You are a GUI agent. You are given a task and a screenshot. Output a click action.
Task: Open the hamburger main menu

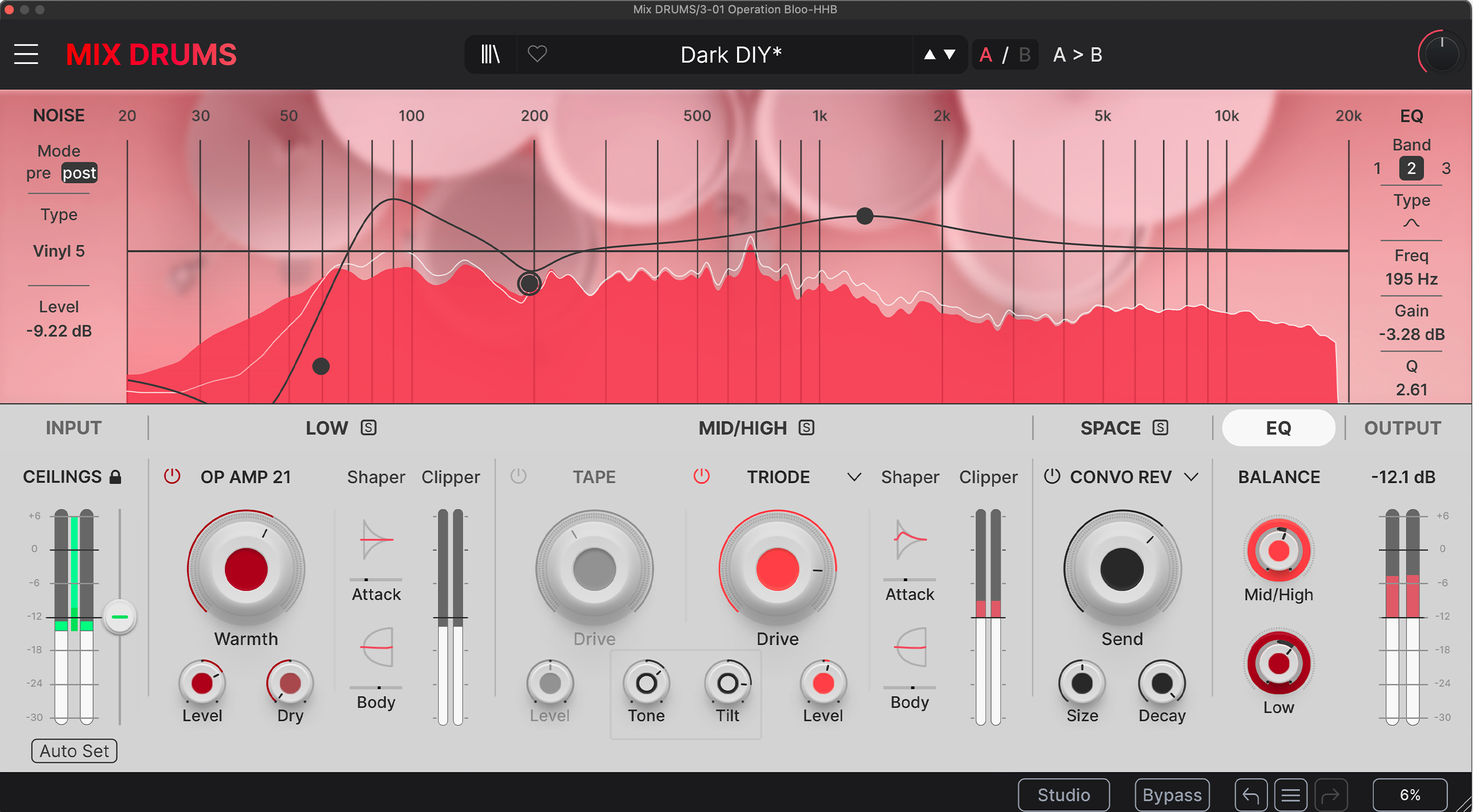coord(26,54)
